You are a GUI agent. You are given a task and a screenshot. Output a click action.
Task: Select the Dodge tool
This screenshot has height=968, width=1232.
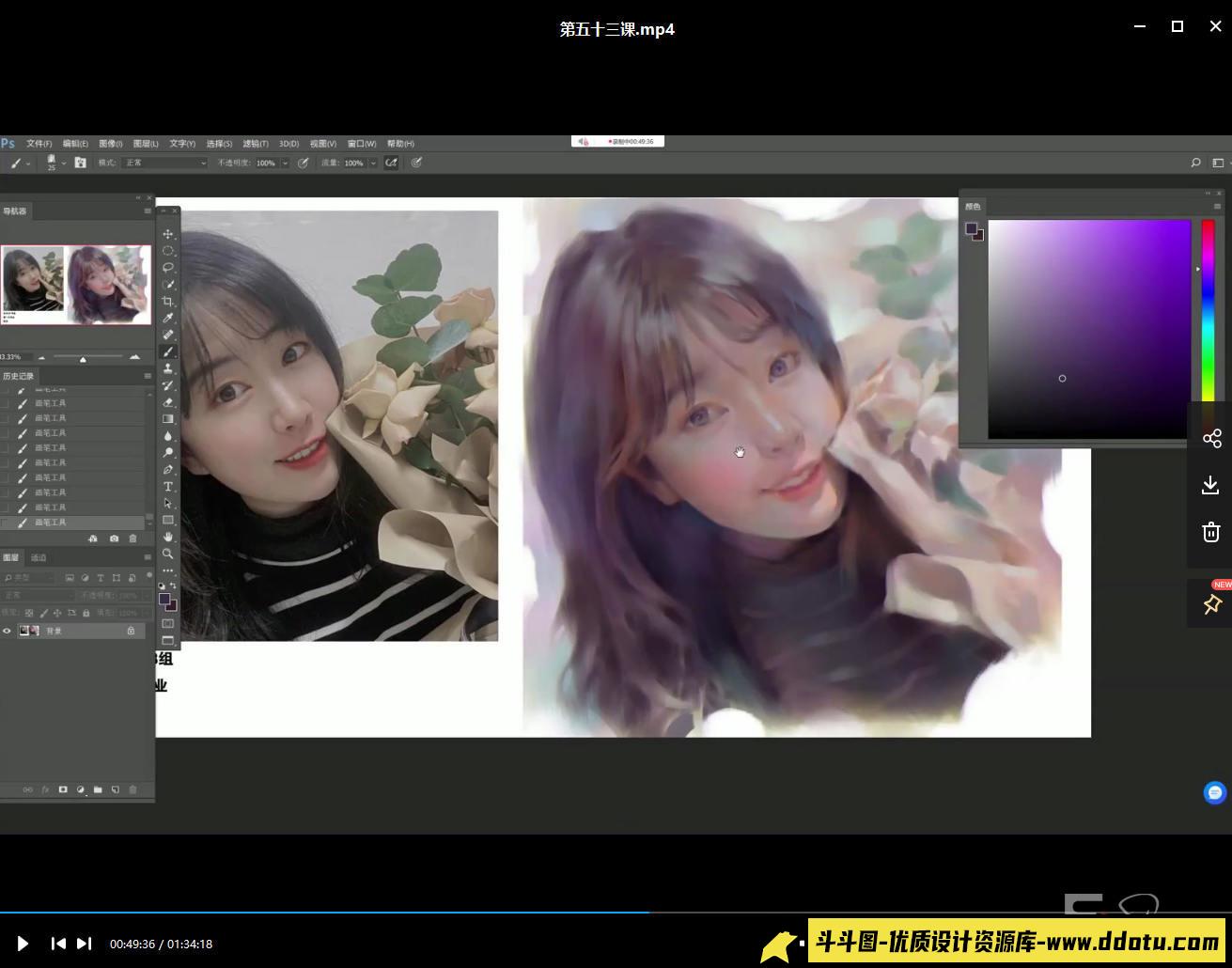coord(168,453)
